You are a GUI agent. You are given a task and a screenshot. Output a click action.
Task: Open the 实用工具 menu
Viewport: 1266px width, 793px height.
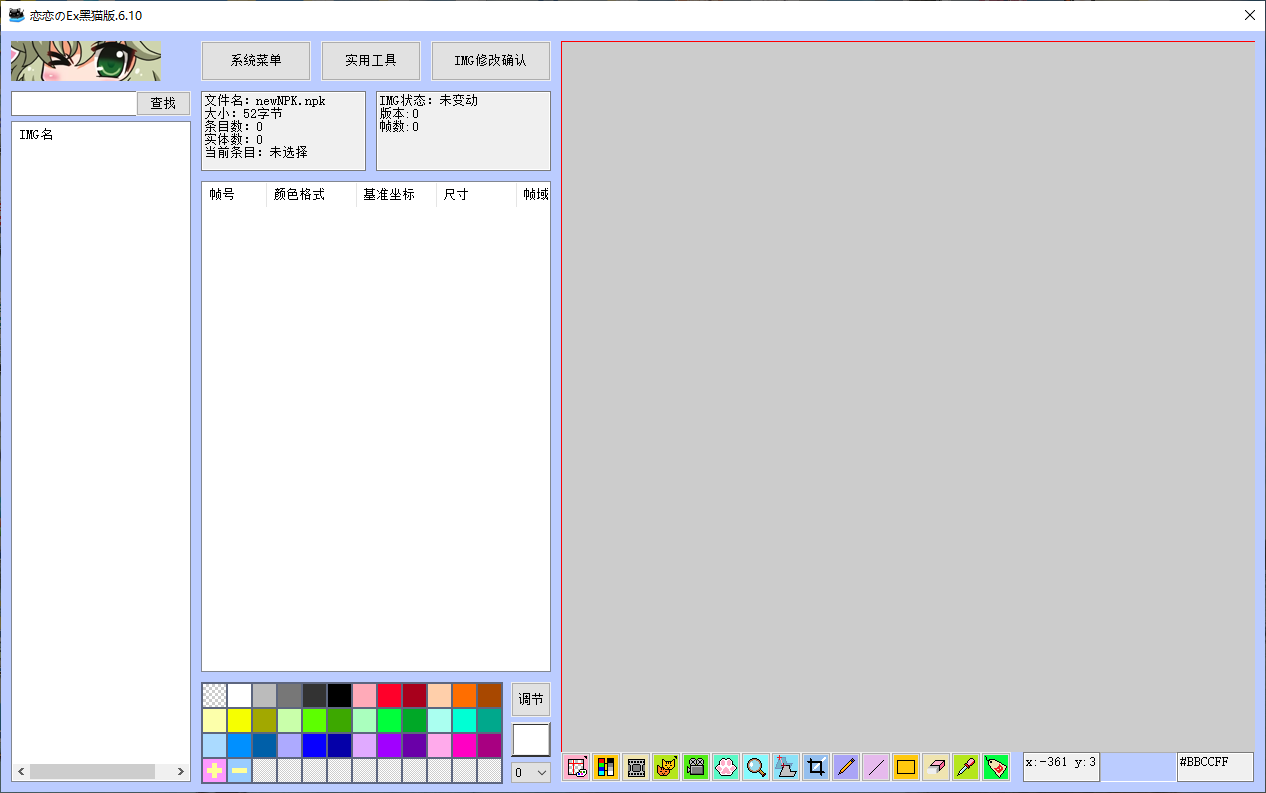(371, 60)
